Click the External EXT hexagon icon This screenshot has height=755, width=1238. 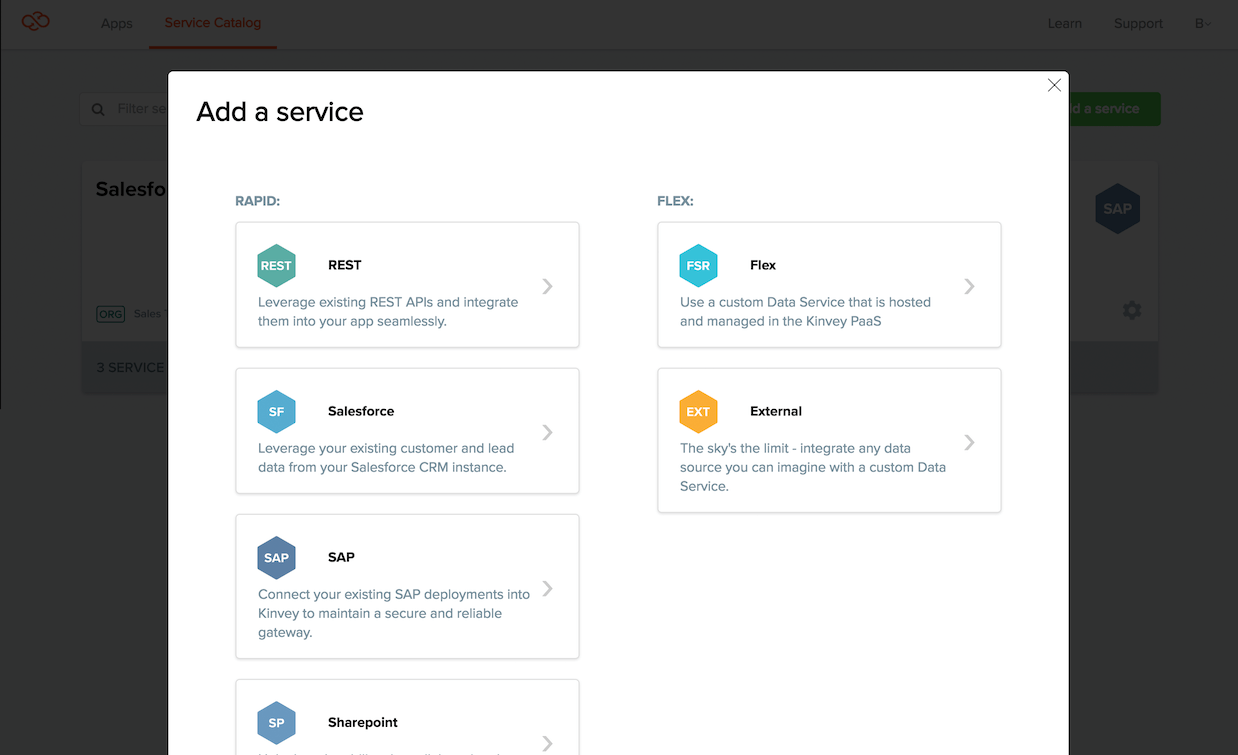pyautogui.click(x=698, y=412)
